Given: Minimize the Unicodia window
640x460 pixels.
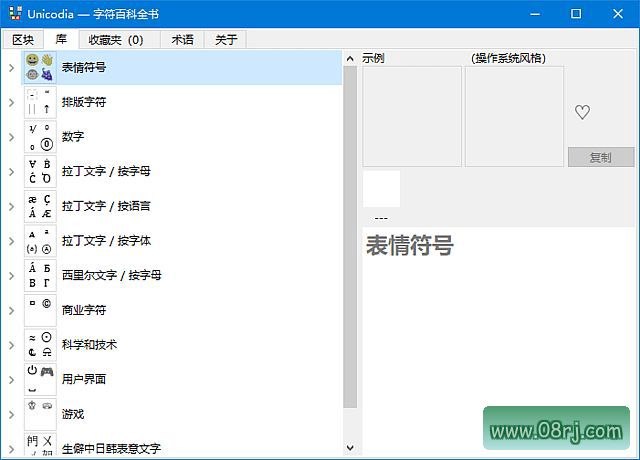Looking at the screenshot, I should 535,14.
